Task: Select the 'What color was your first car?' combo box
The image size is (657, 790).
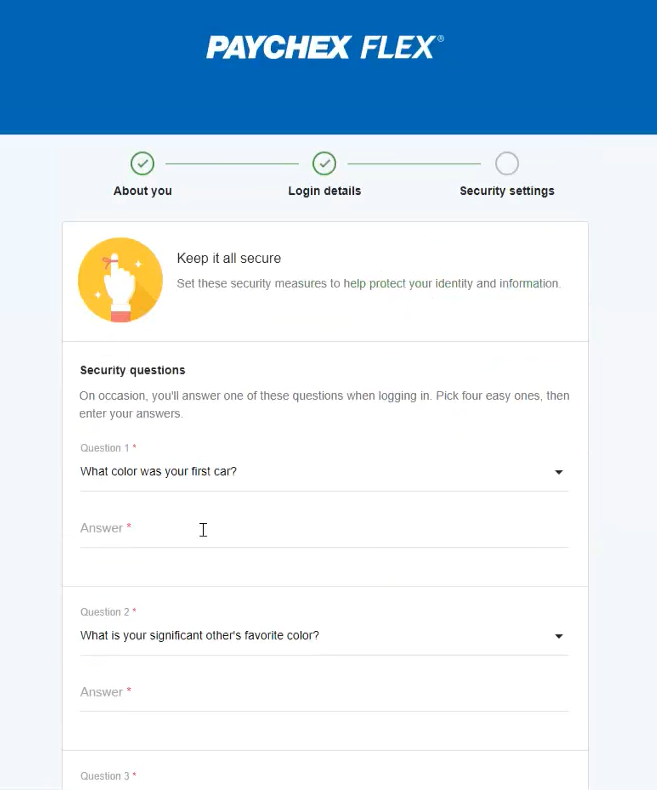Action: [x=324, y=472]
